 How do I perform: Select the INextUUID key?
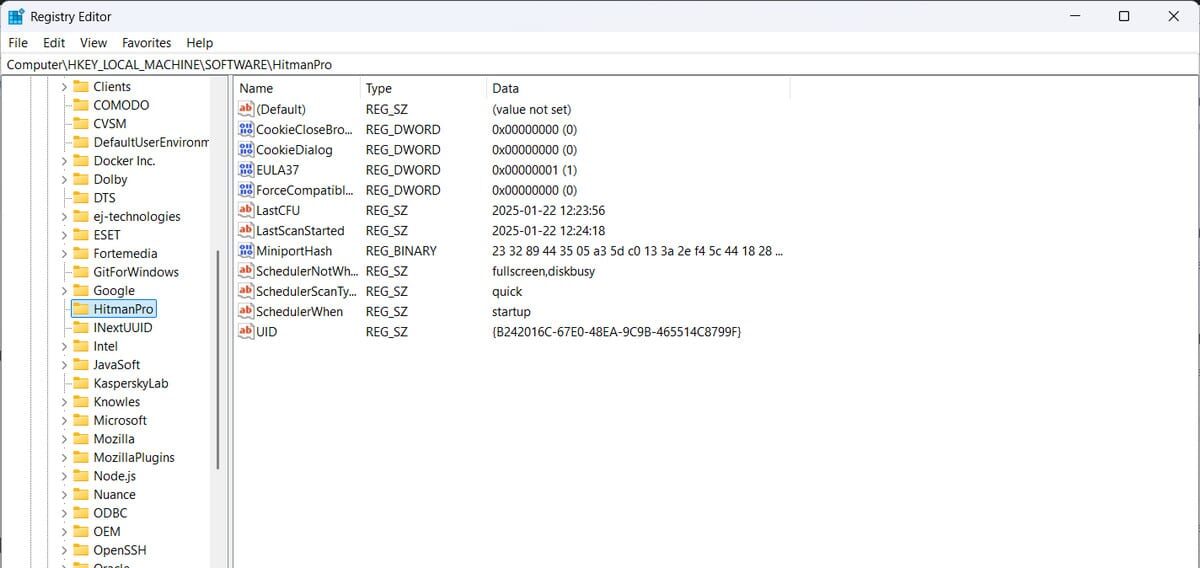[123, 327]
